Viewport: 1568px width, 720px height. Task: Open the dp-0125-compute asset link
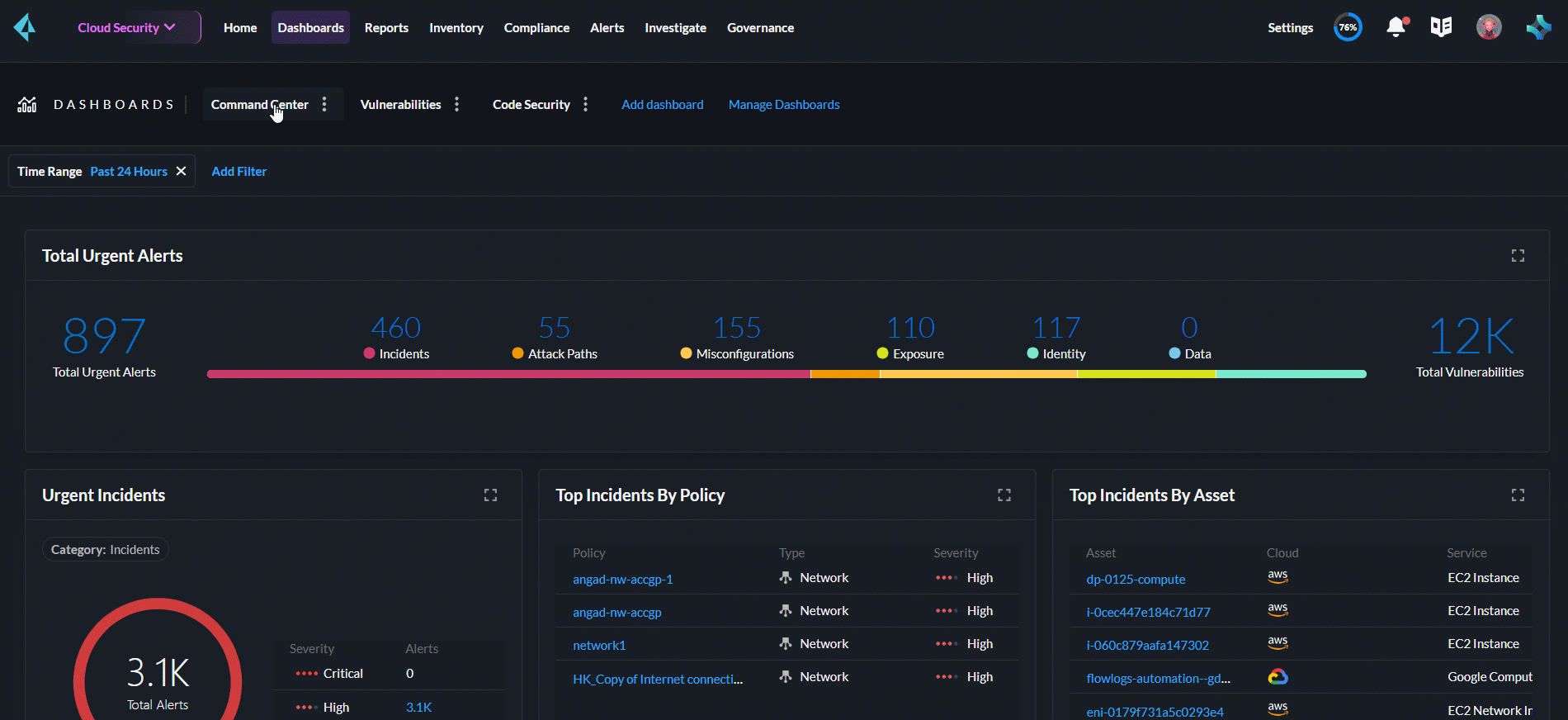coord(1136,579)
